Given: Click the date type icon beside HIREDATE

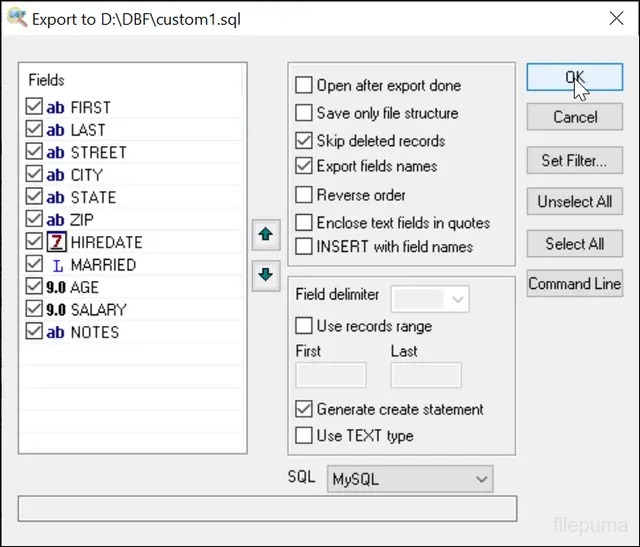Looking at the screenshot, I should pyautogui.click(x=56, y=242).
